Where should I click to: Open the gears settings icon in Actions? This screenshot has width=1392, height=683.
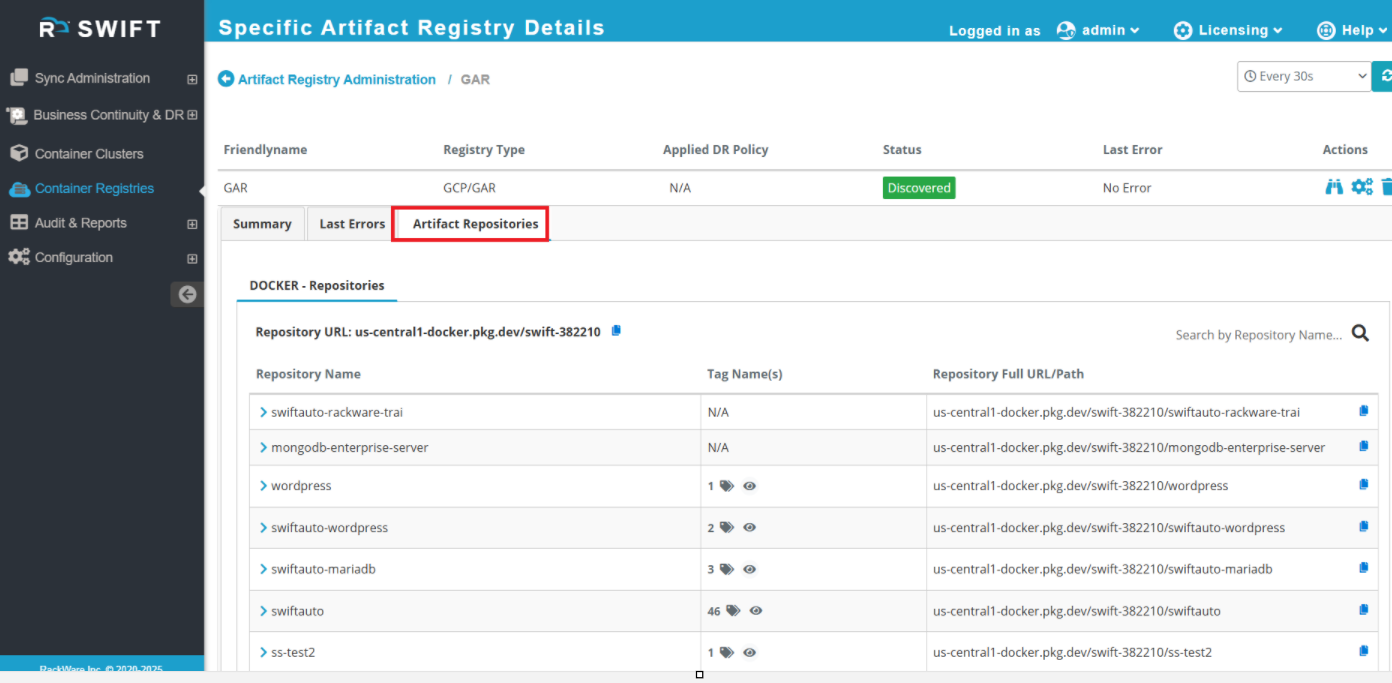1362,187
